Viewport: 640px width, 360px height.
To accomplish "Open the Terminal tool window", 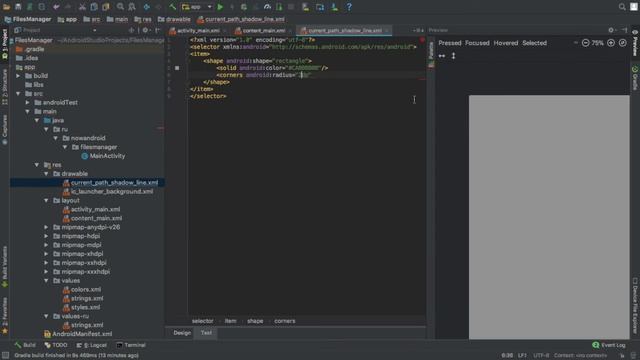I will (x=131, y=345).
